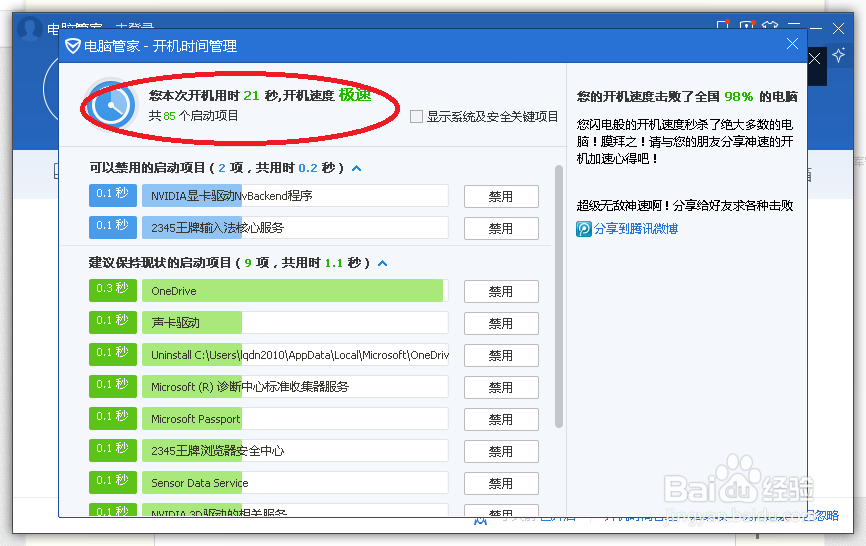Minimize the main 电脑管家 window
The height and width of the screenshot is (546, 866).
click(x=816, y=28)
